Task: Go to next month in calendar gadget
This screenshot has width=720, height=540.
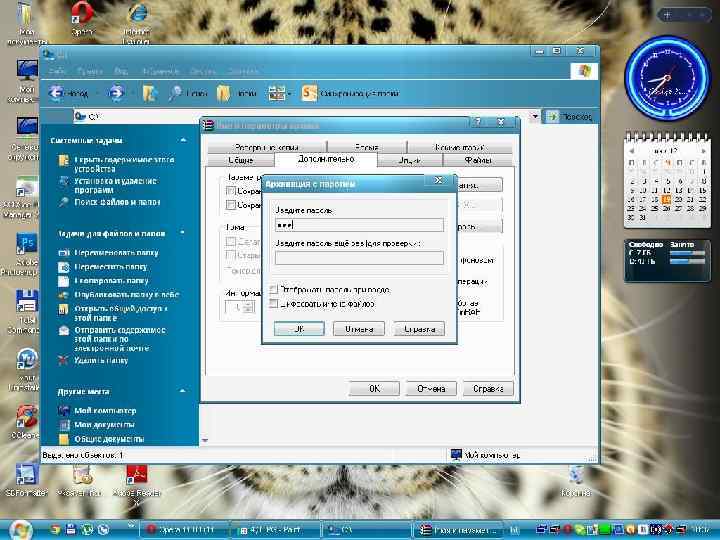Action: [703, 151]
